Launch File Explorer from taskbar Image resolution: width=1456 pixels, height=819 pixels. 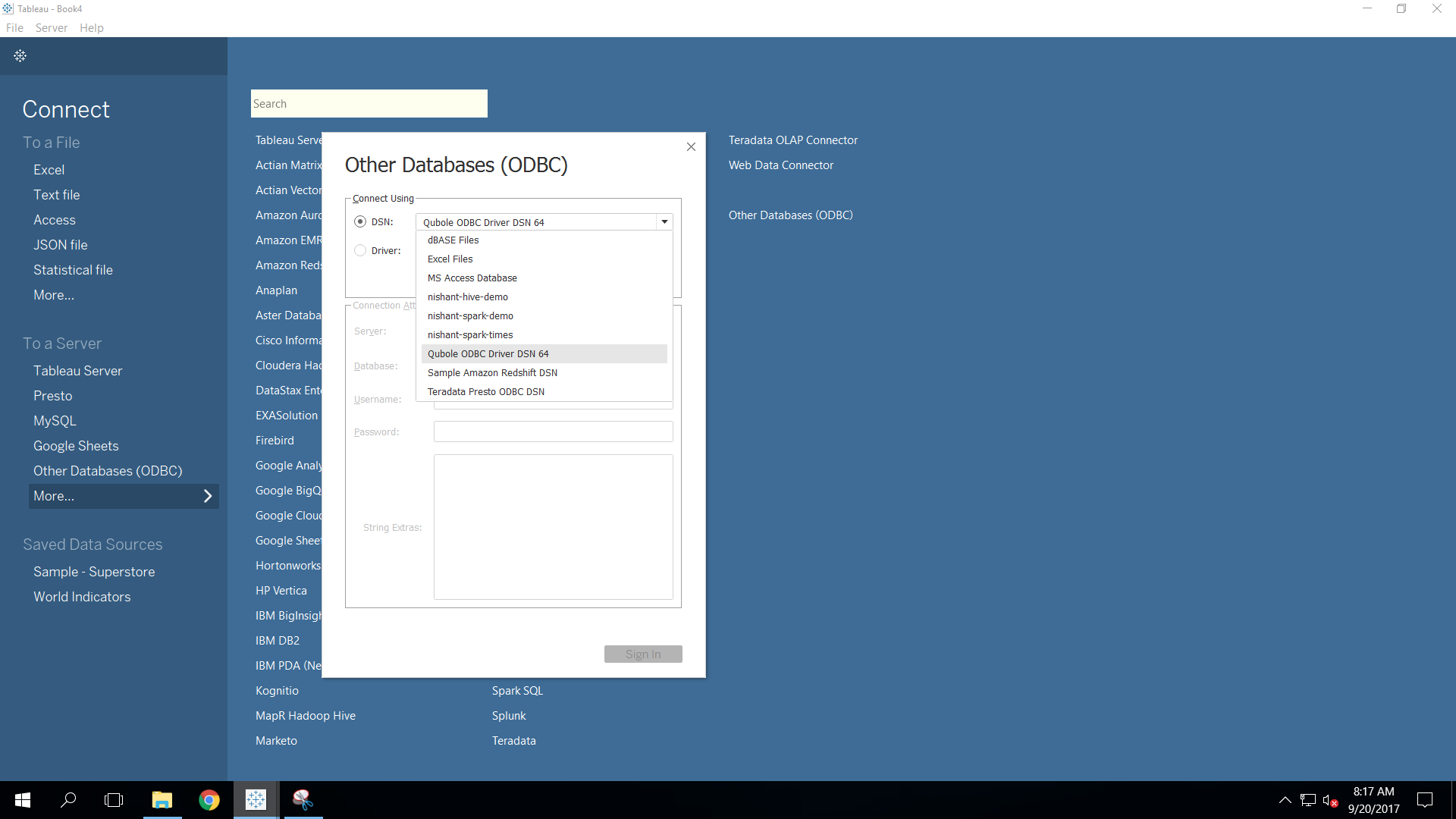pyautogui.click(x=162, y=800)
